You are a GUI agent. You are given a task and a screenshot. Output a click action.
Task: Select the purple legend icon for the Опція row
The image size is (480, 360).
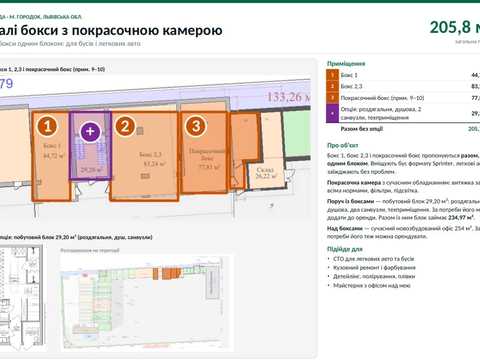332,113
